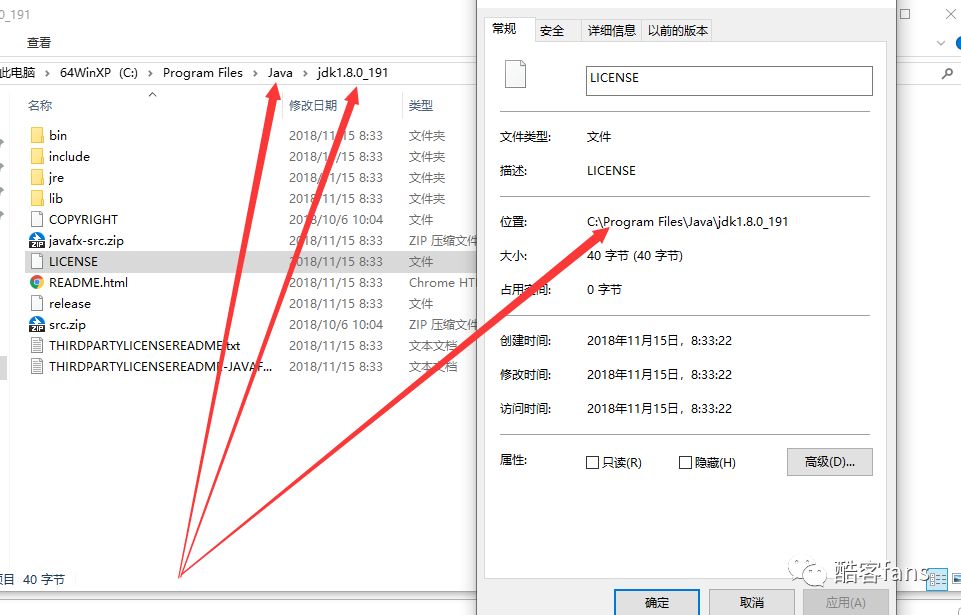961x615 pixels.
Task: Expand the chevron after 64WinXP (C:)
Action: [150, 73]
